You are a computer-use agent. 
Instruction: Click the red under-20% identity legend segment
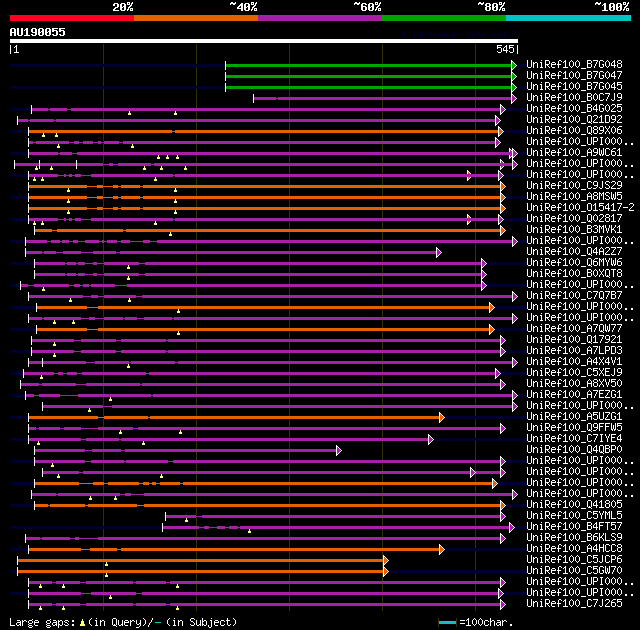pyautogui.click(x=72, y=18)
